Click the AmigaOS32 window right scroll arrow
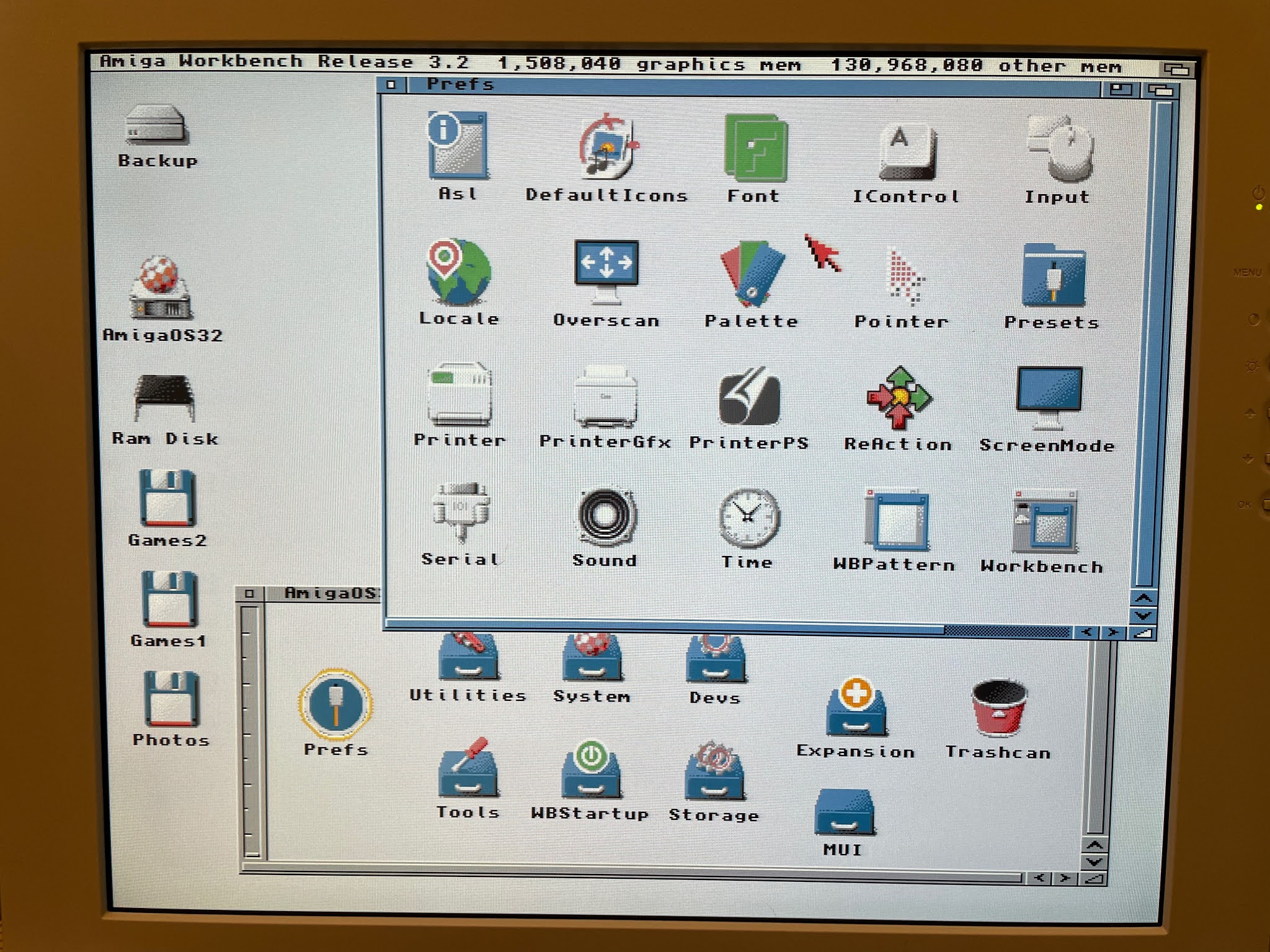Screen dimensions: 1270x952 [x=1065, y=878]
